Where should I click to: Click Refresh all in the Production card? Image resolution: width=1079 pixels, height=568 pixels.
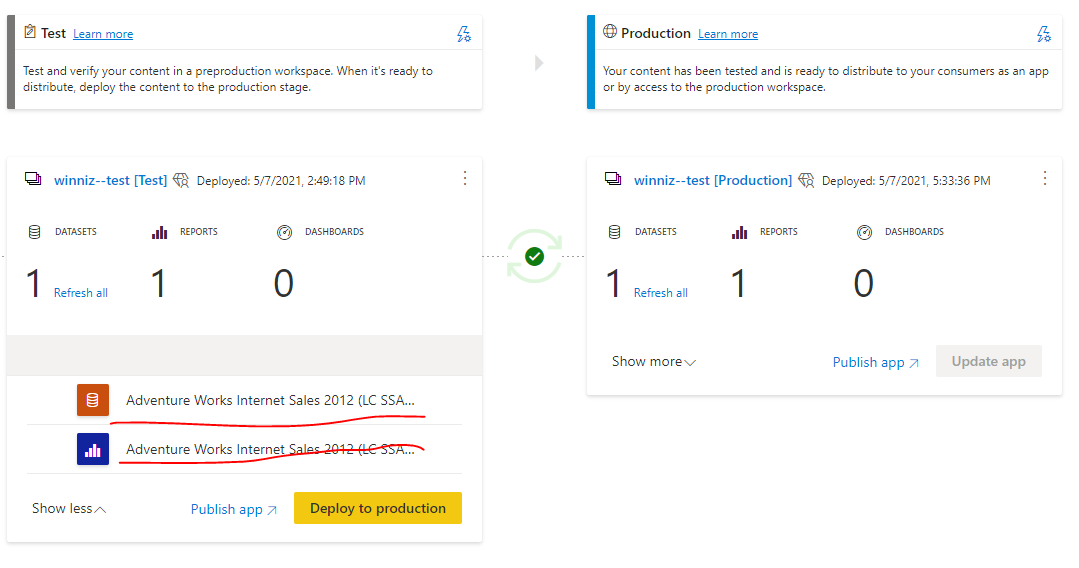click(x=661, y=293)
